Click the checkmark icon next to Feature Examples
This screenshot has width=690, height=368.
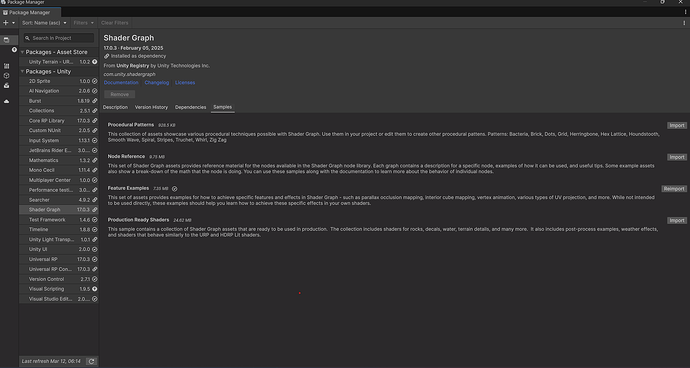(174, 189)
